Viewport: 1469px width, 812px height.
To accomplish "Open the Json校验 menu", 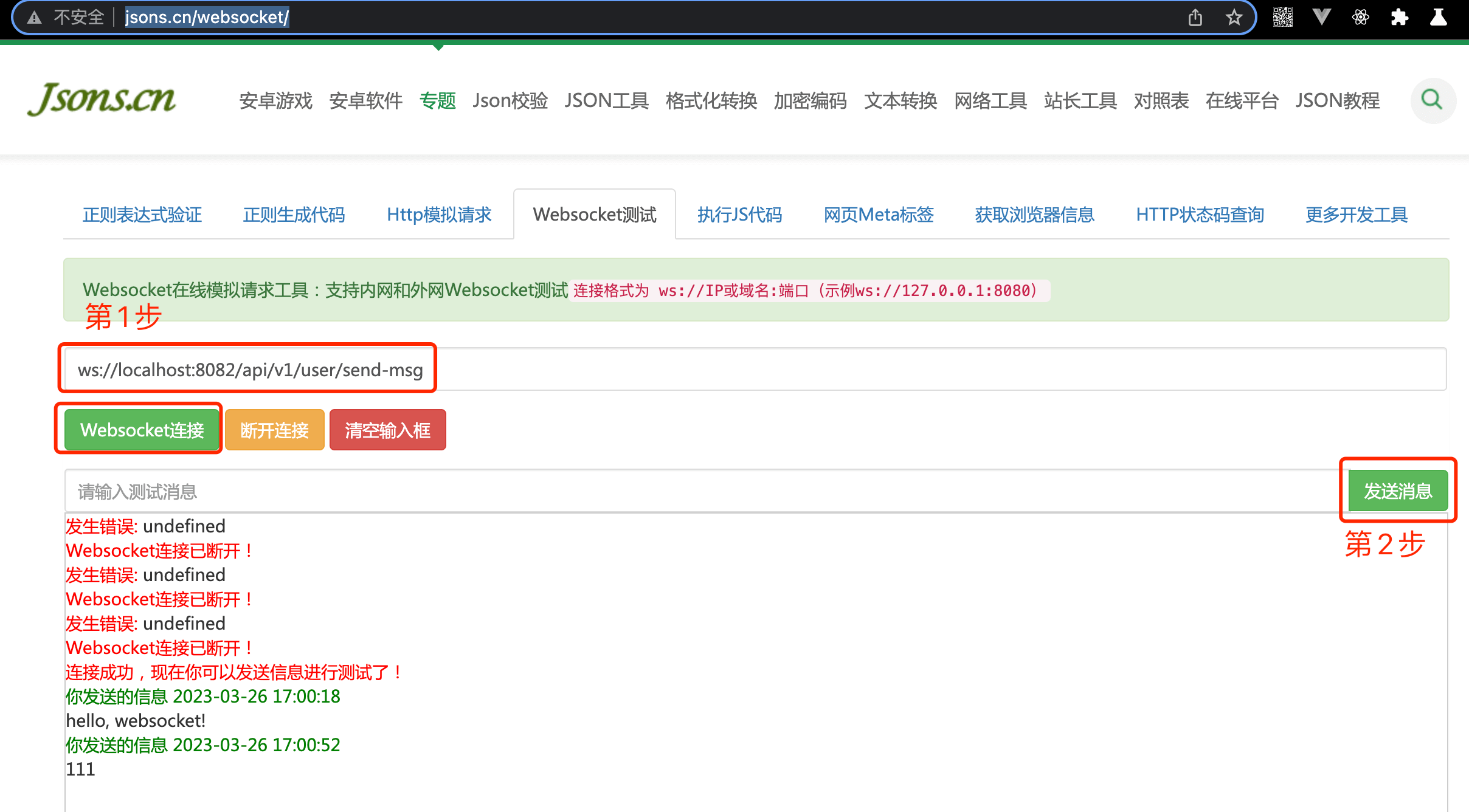I will (510, 101).
